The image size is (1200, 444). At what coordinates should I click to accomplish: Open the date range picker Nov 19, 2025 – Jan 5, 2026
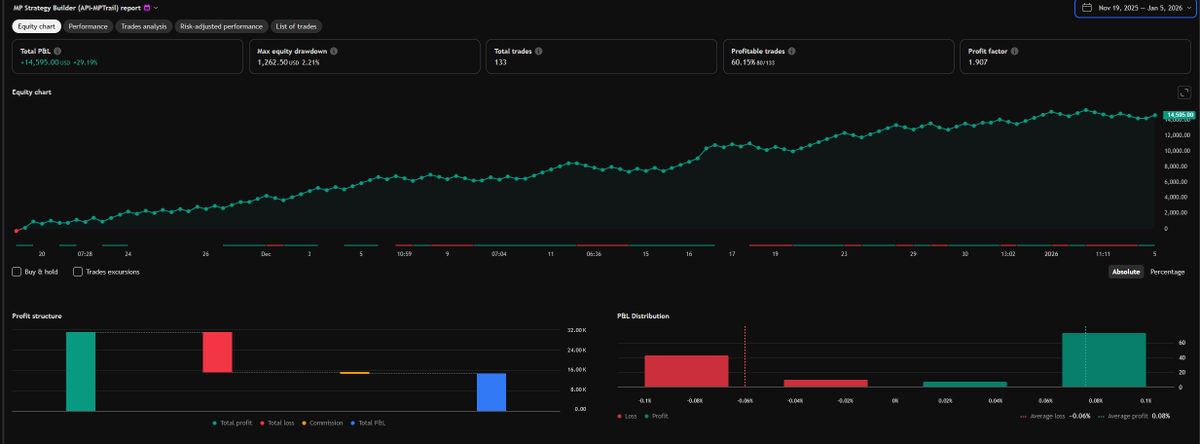(x=1135, y=8)
